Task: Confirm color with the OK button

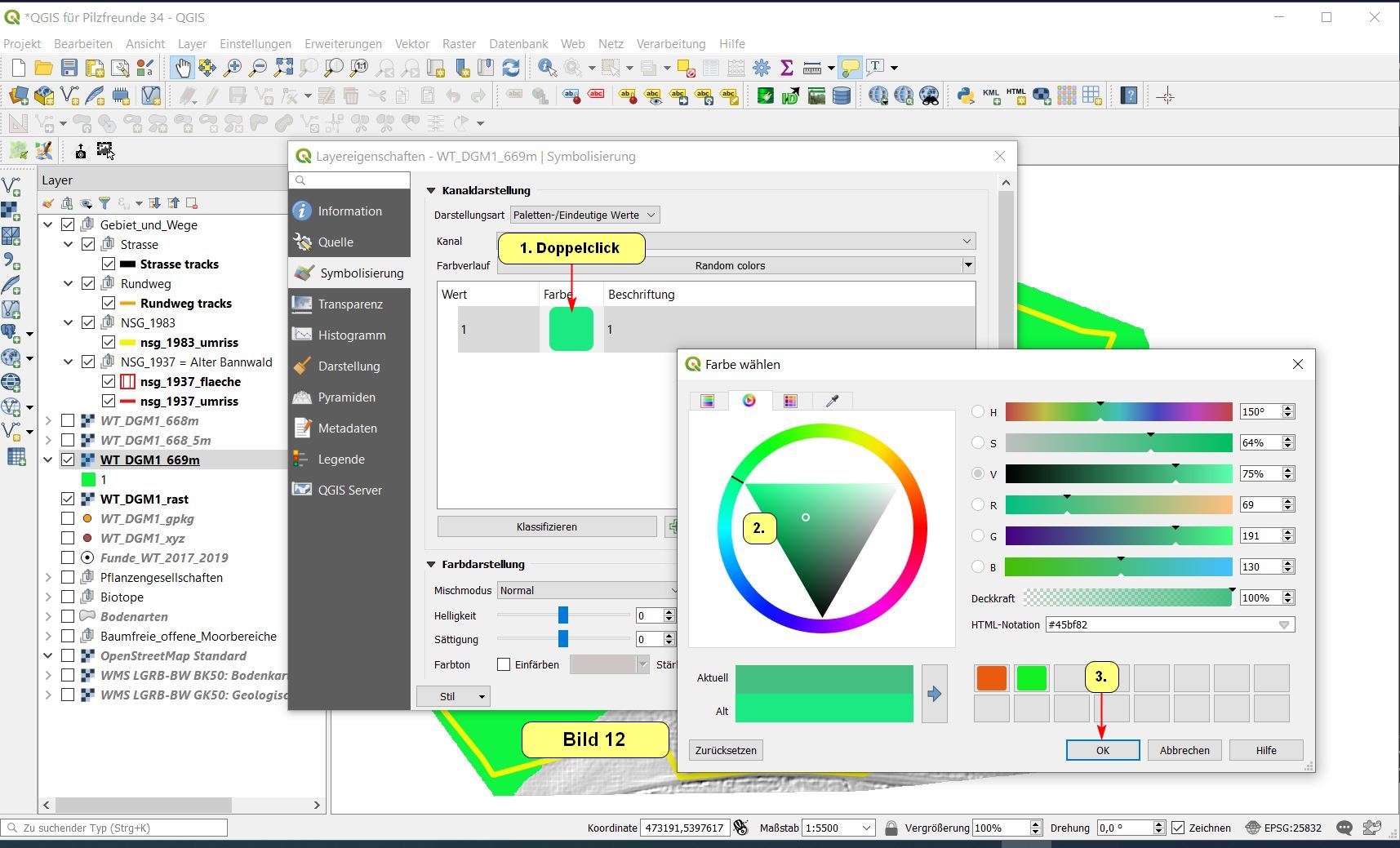Action: 1102,750
